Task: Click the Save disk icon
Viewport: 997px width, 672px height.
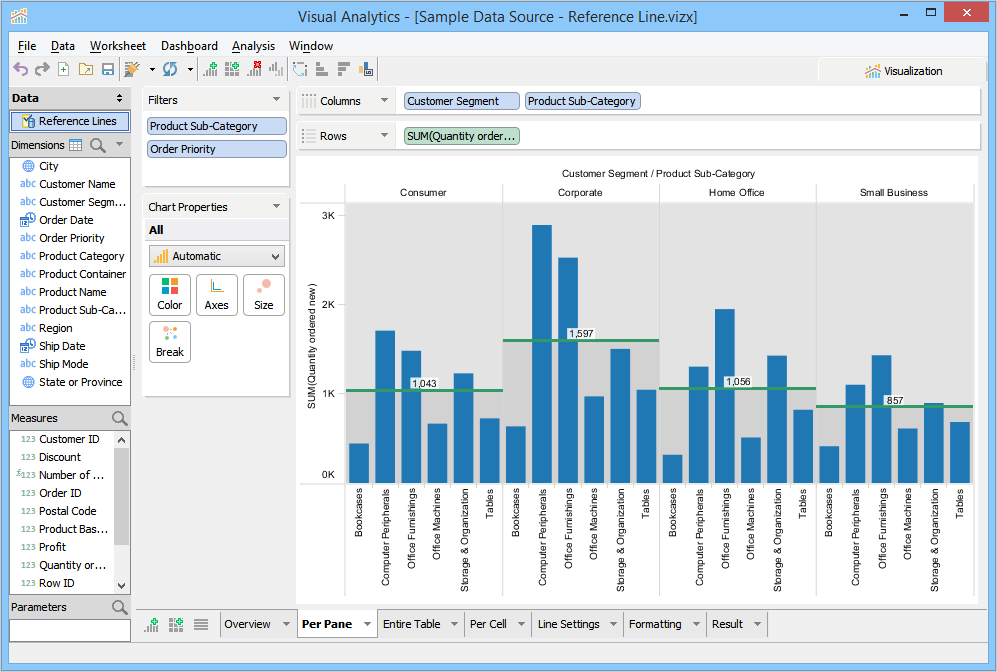Action: click(x=107, y=70)
